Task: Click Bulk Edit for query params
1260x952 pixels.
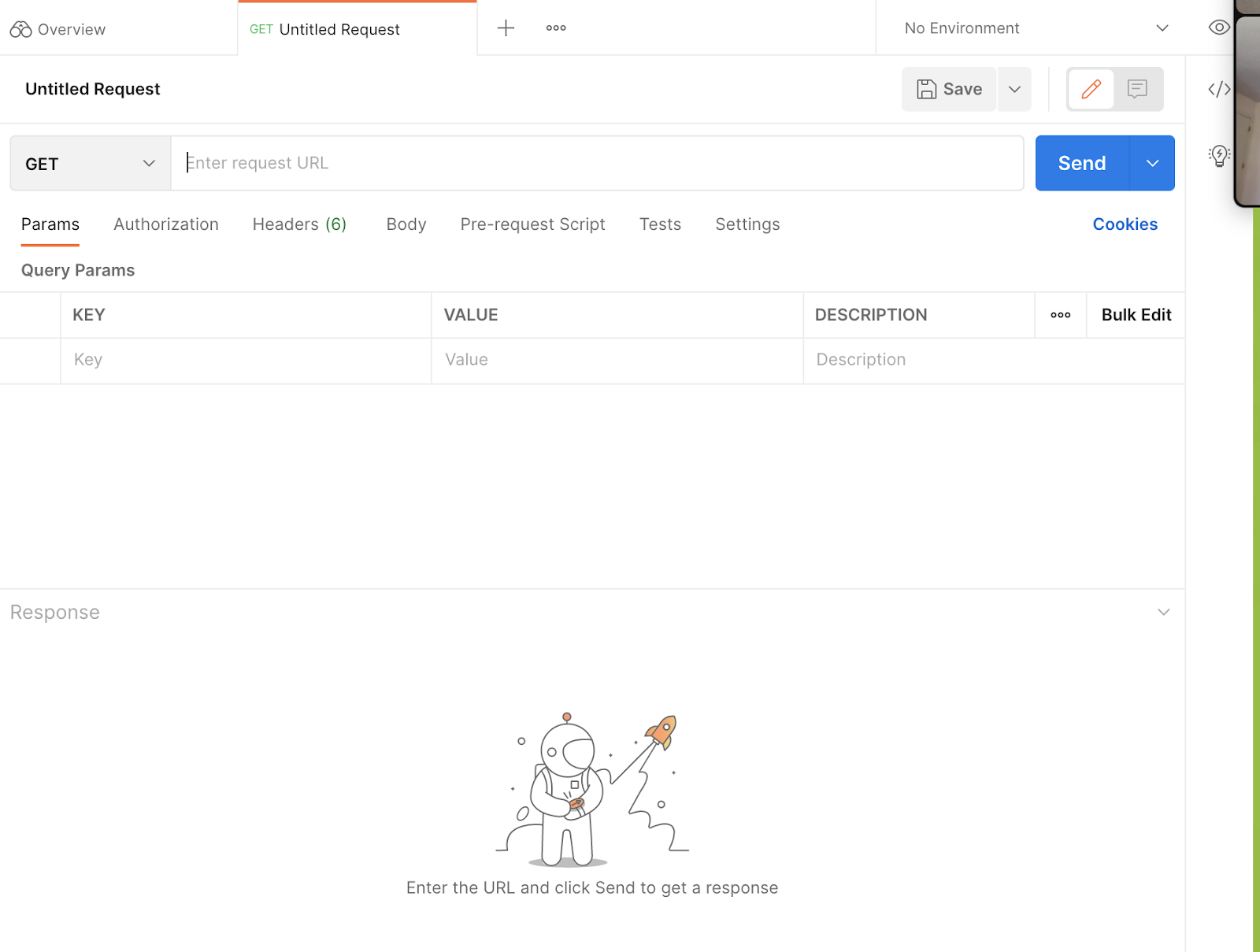Action: tap(1136, 315)
